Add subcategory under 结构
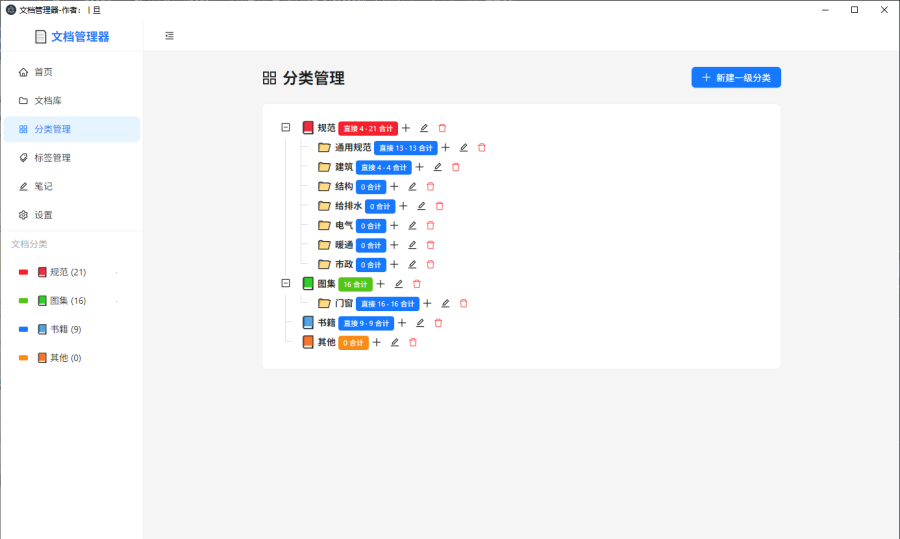Viewport: 900px width, 539px height. click(394, 187)
